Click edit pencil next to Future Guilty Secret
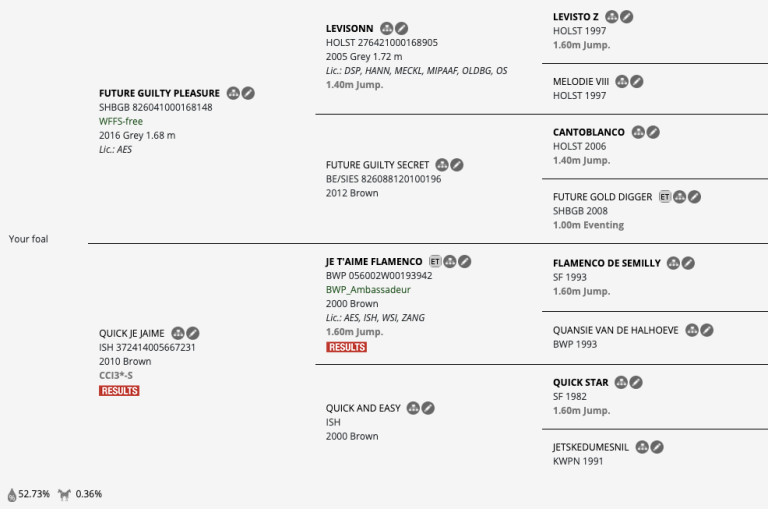Screen dimensions: 768x509 [x=456, y=165]
